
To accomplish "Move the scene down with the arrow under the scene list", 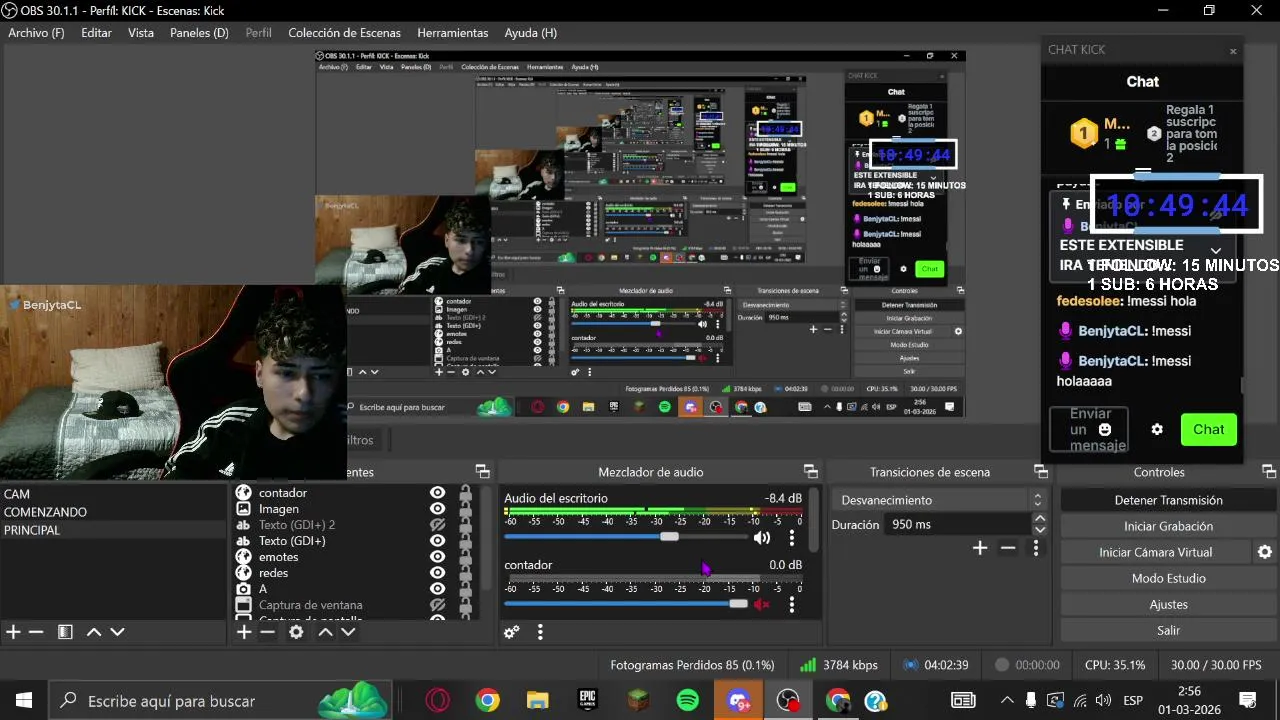I will pos(117,632).
